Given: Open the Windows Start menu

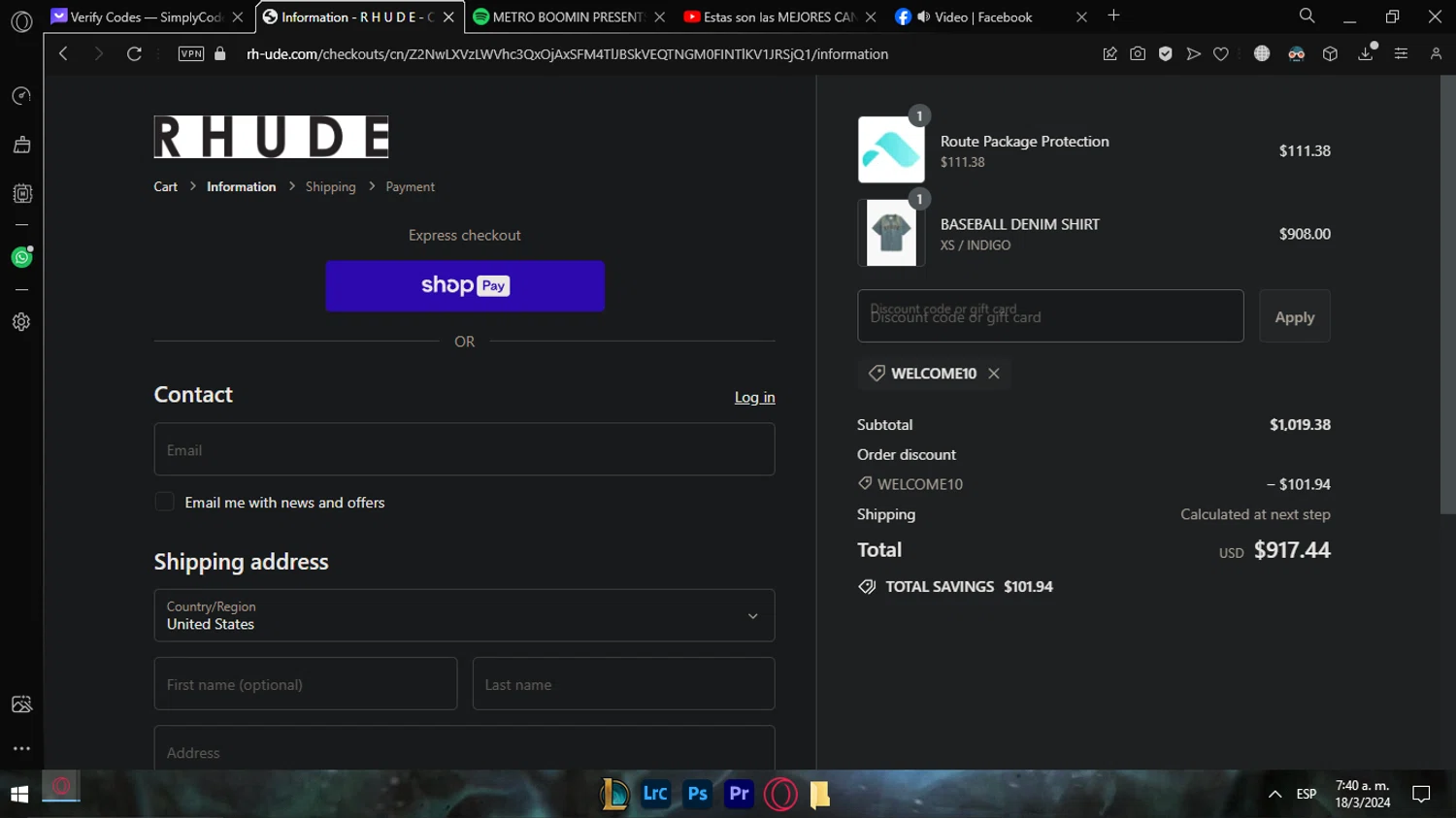Looking at the screenshot, I should tap(19, 795).
